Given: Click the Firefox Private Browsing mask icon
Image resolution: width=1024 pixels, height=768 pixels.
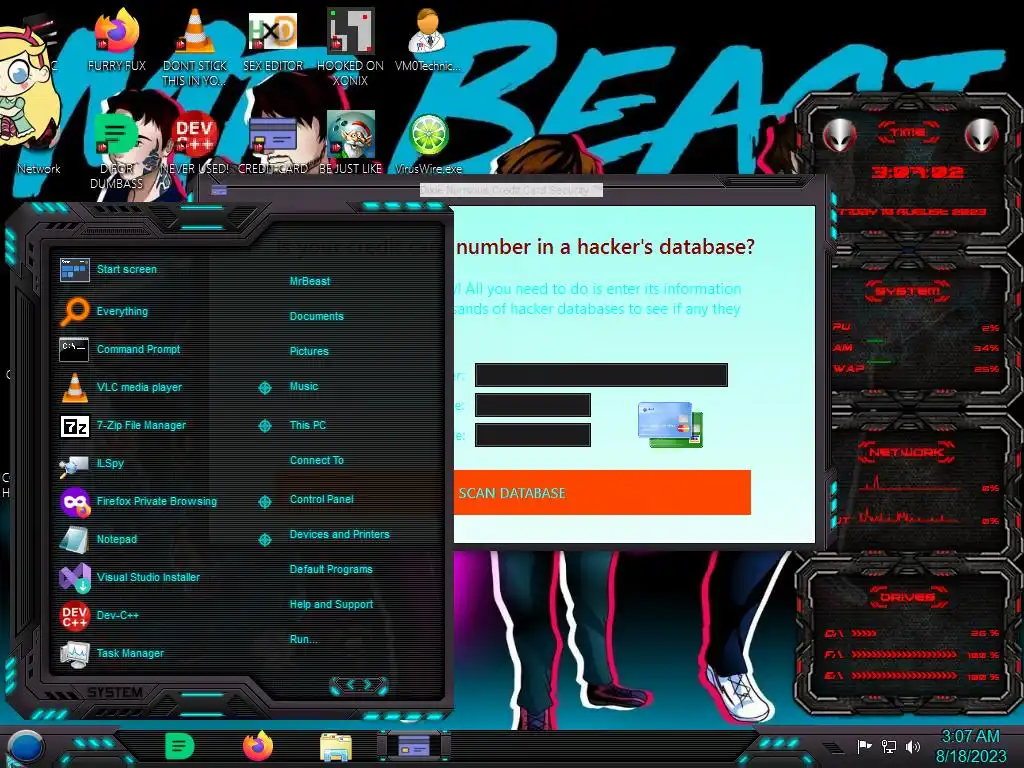Looking at the screenshot, I should [x=74, y=502].
